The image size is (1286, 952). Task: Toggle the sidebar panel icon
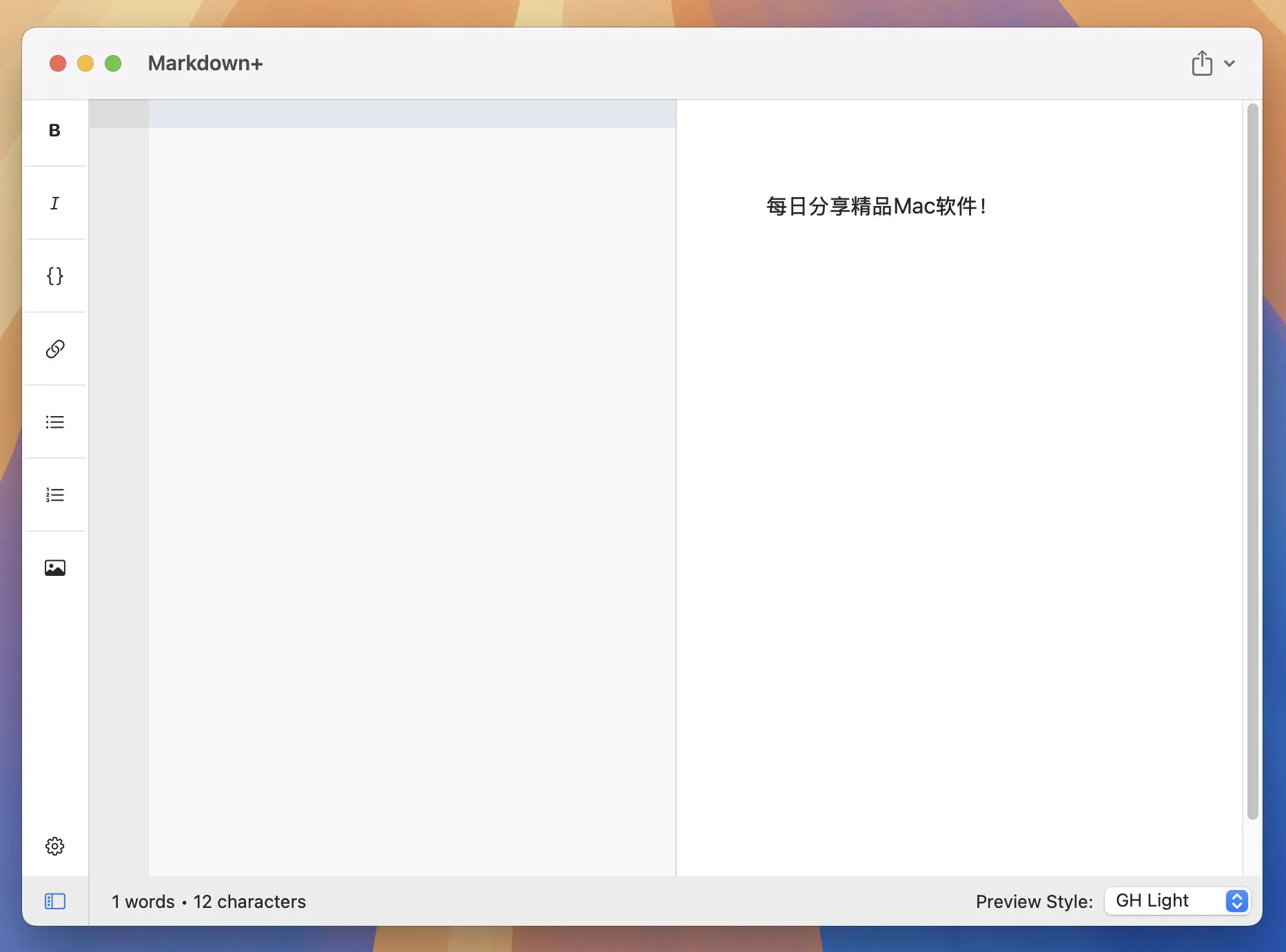click(54, 901)
